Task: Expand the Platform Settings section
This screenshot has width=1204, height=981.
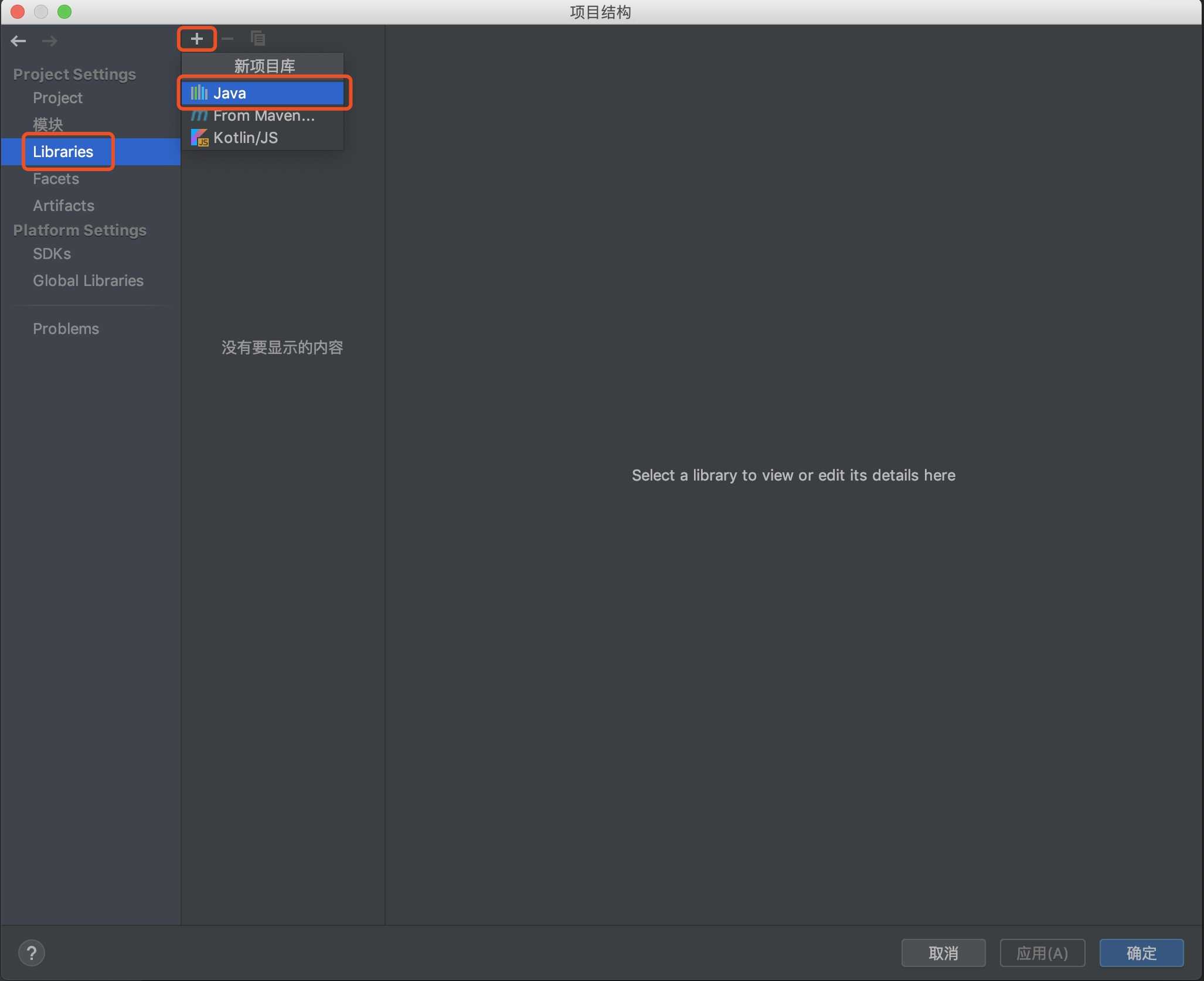Action: (79, 229)
